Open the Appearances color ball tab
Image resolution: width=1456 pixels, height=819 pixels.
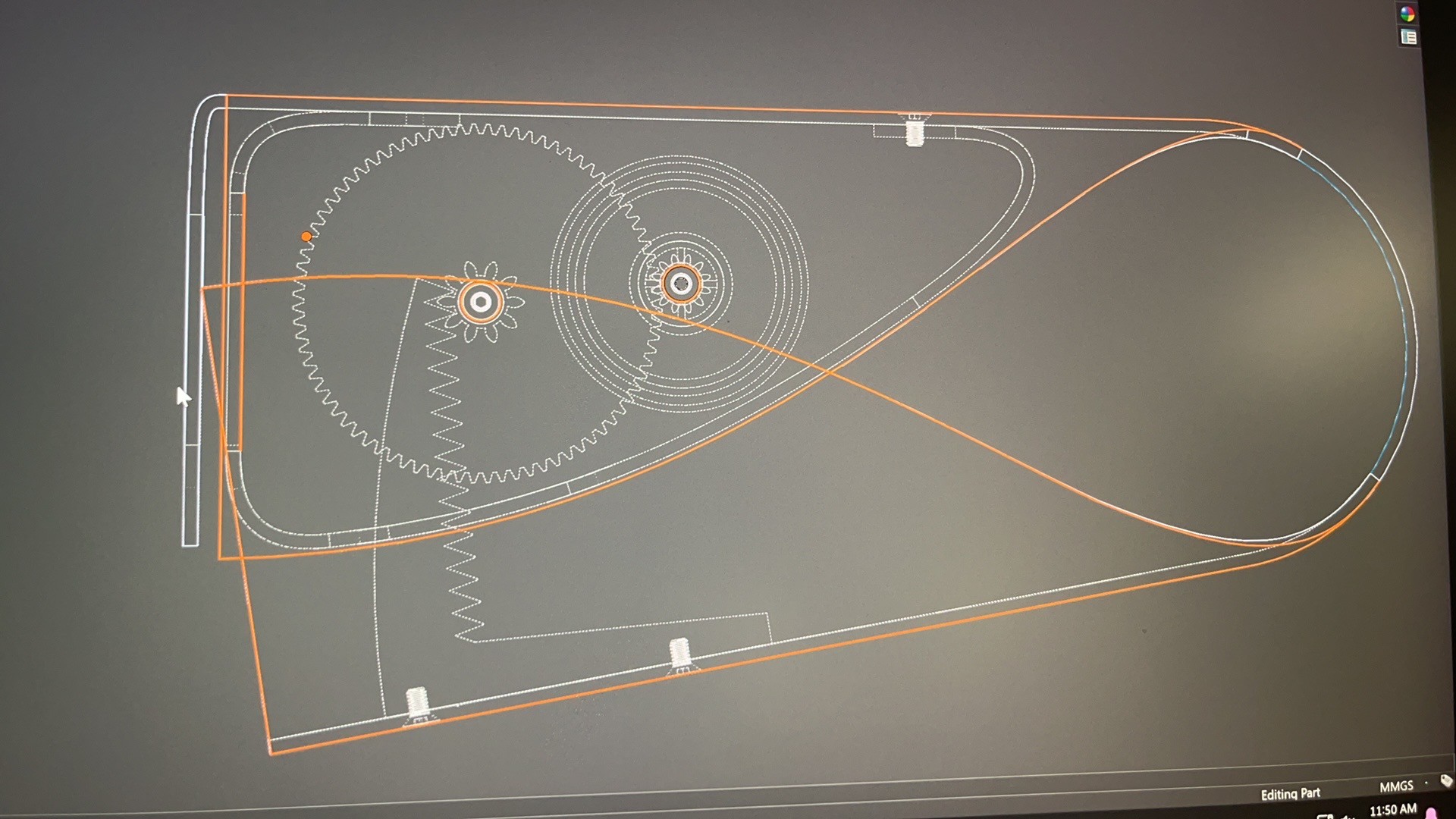pos(1407,14)
